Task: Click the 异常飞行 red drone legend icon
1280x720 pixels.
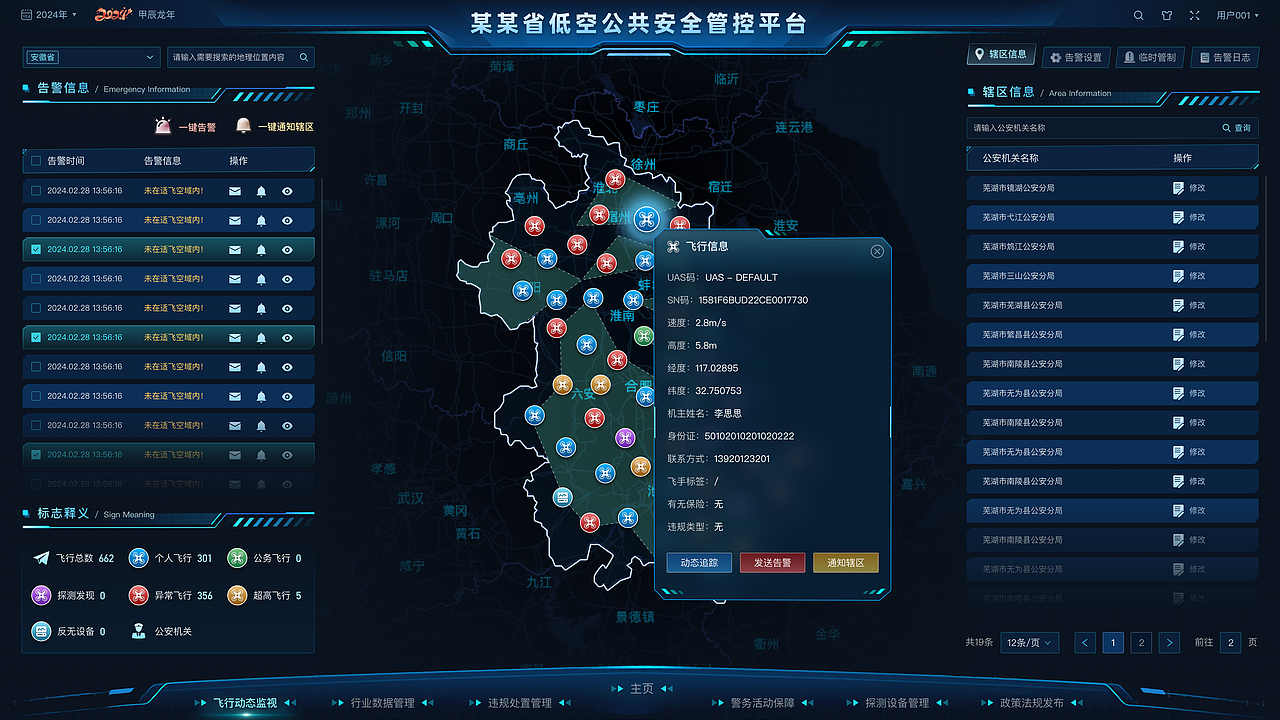Action: point(138,595)
